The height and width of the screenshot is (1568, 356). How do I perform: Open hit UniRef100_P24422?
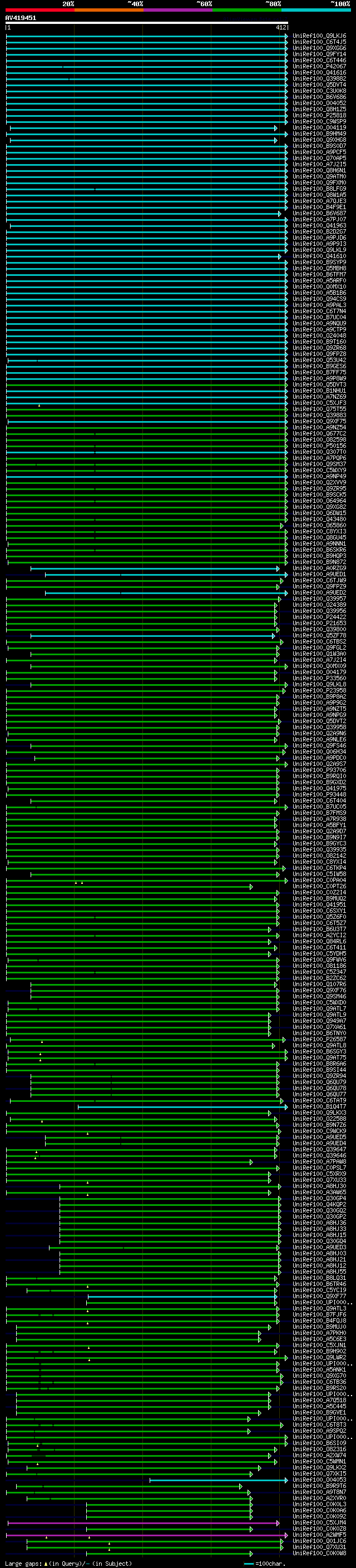pyautogui.click(x=319, y=618)
